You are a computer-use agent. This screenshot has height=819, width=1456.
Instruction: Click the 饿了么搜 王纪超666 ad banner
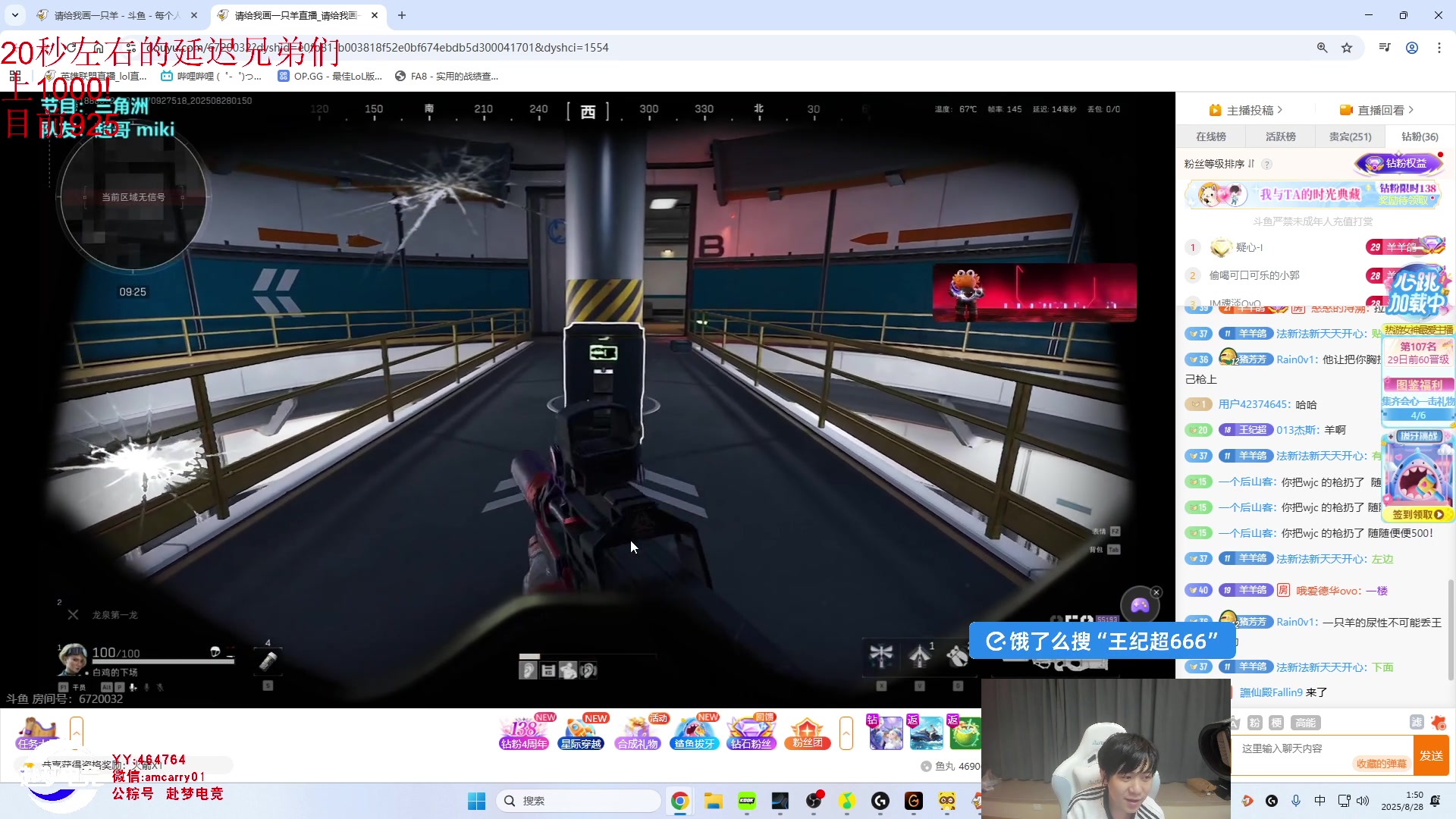(x=1101, y=641)
